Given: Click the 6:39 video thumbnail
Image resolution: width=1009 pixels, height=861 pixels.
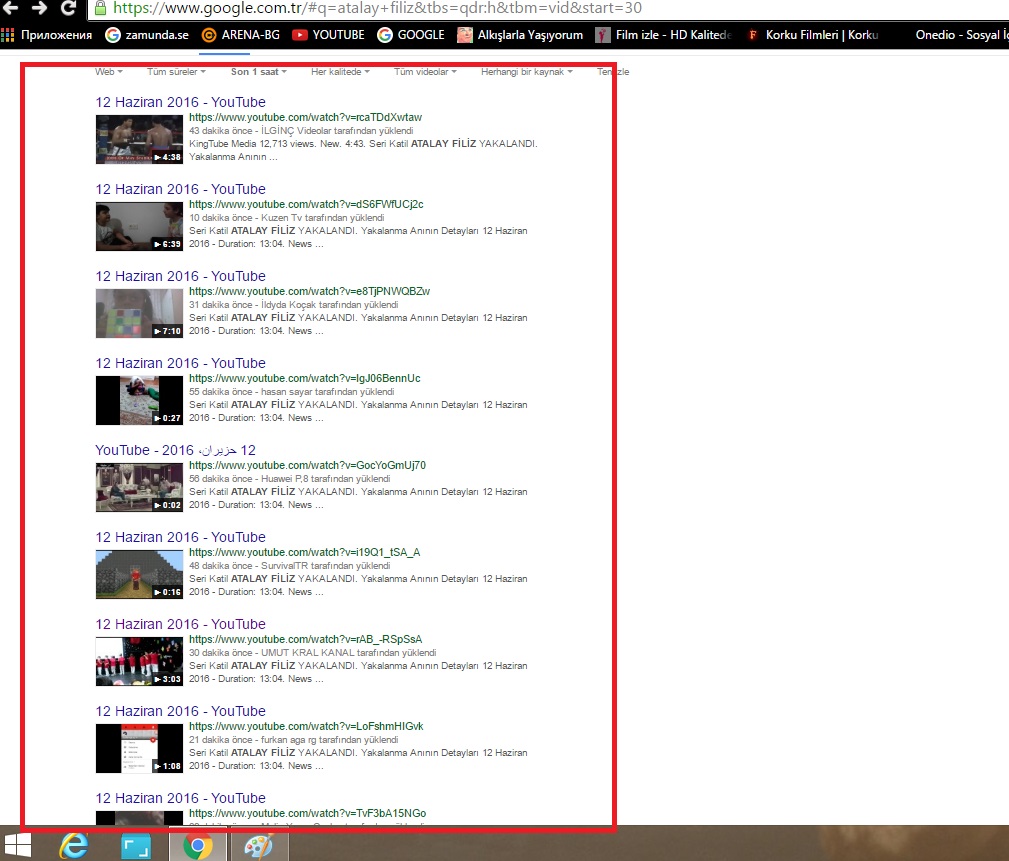Looking at the screenshot, I should [x=139, y=227].
